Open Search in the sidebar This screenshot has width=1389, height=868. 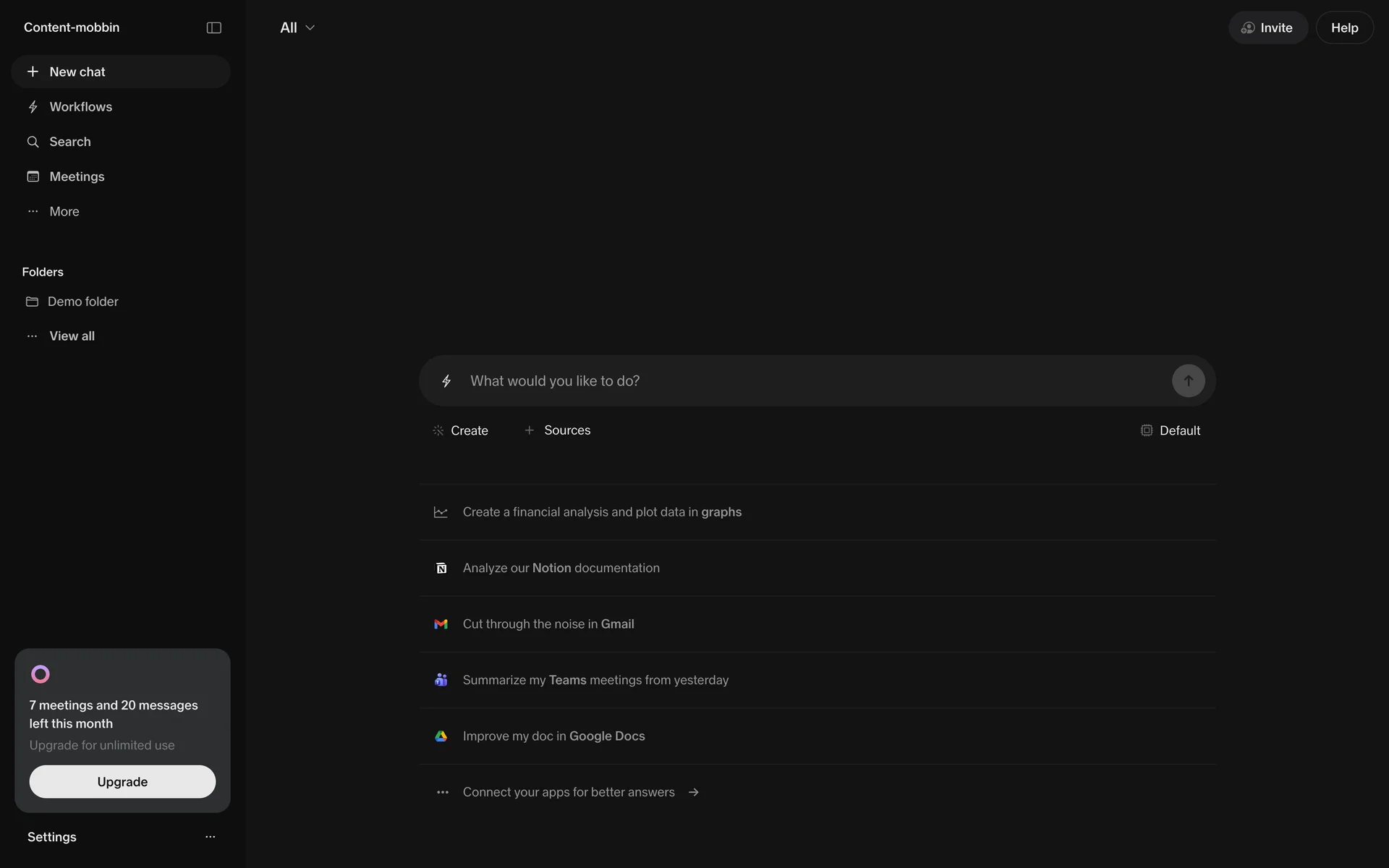[x=69, y=142]
